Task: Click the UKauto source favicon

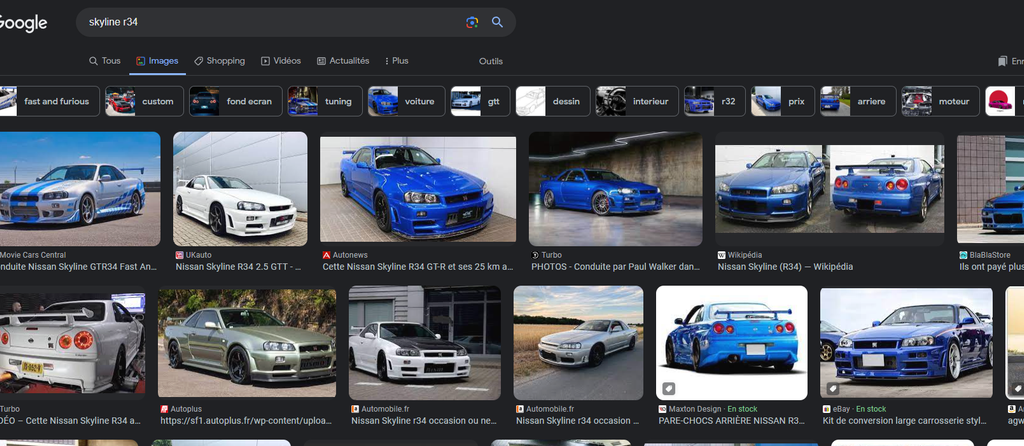Action: [179, 255]
